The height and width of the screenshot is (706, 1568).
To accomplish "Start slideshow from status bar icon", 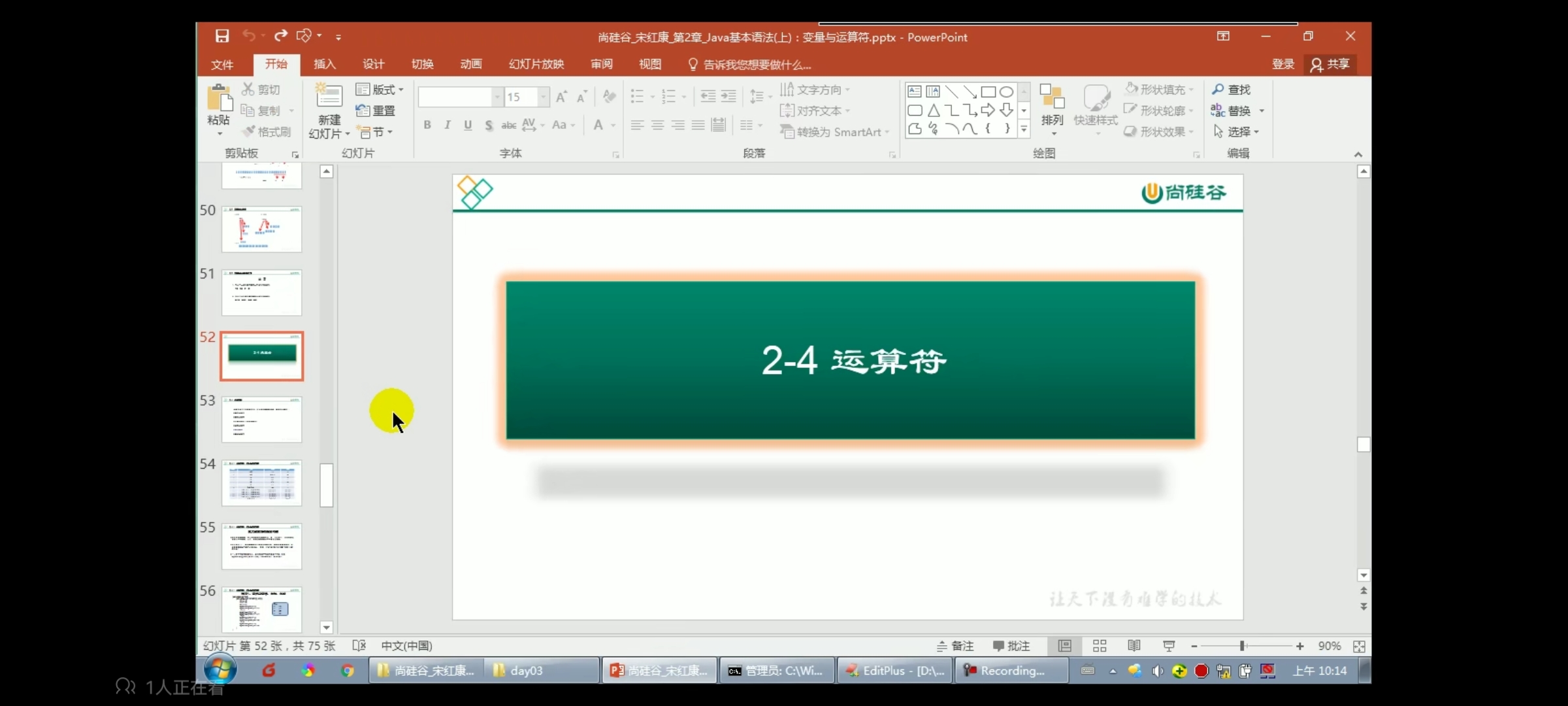I will (1169, 646).
